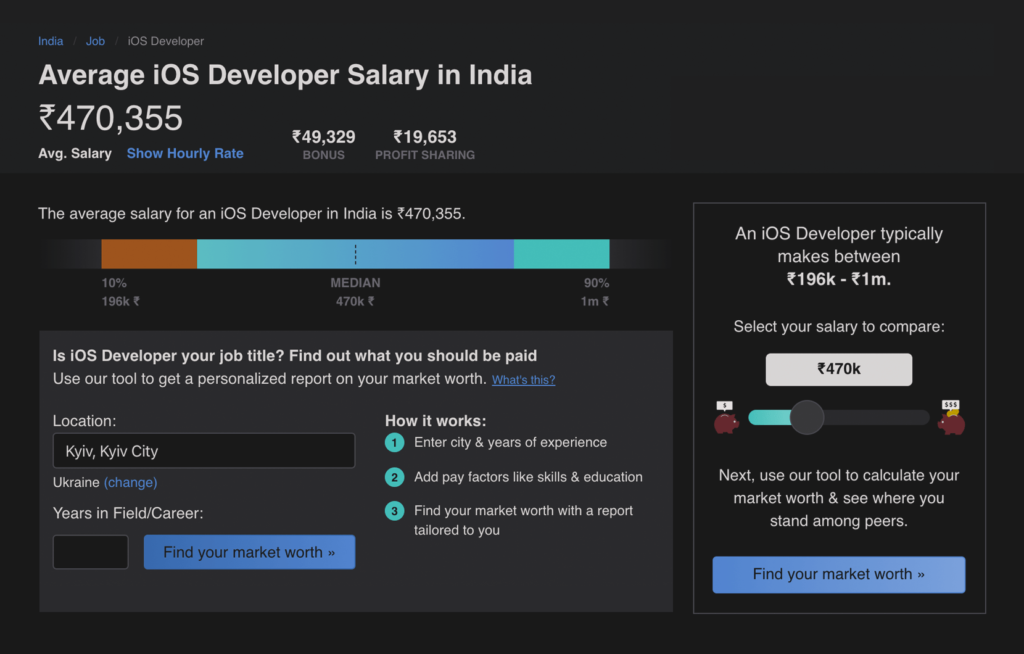Change the Ukraine country setting

[131, 482]
